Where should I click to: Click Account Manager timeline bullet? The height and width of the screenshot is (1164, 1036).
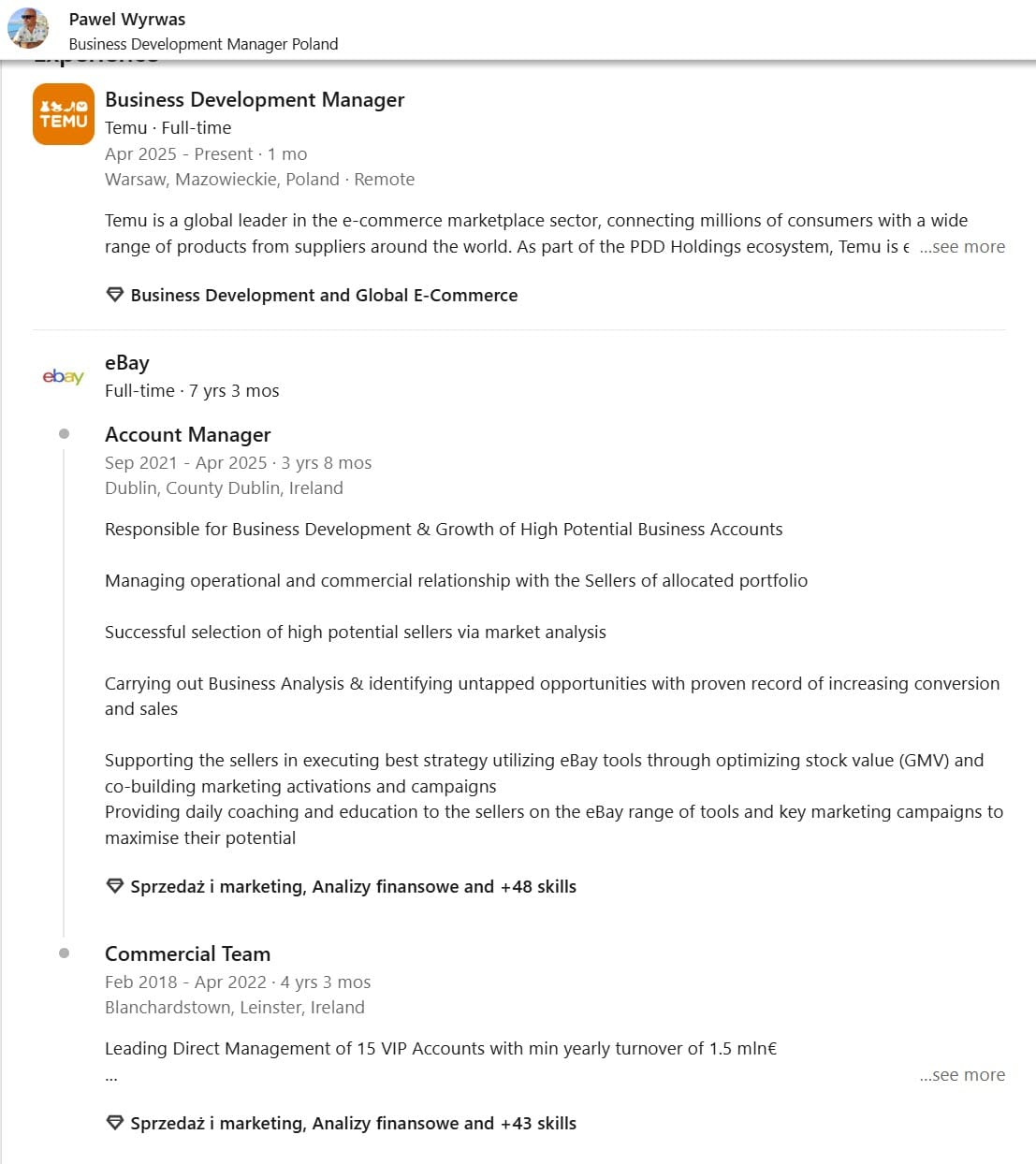click(64, 434)
